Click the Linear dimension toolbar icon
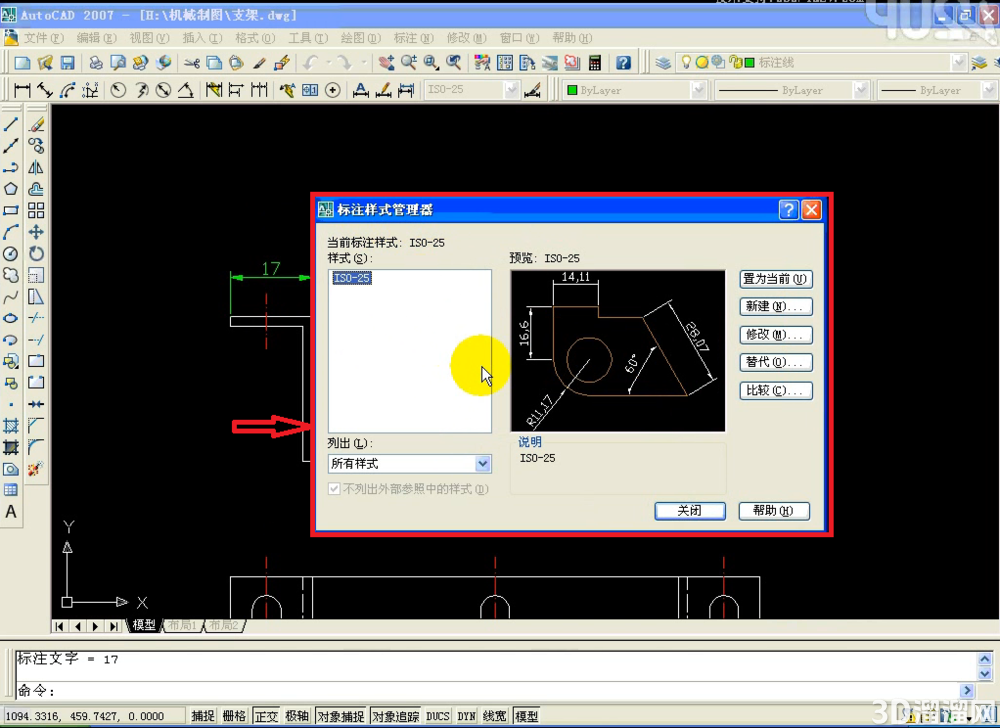The image size is (1000, 728). [x=22, y=91]
